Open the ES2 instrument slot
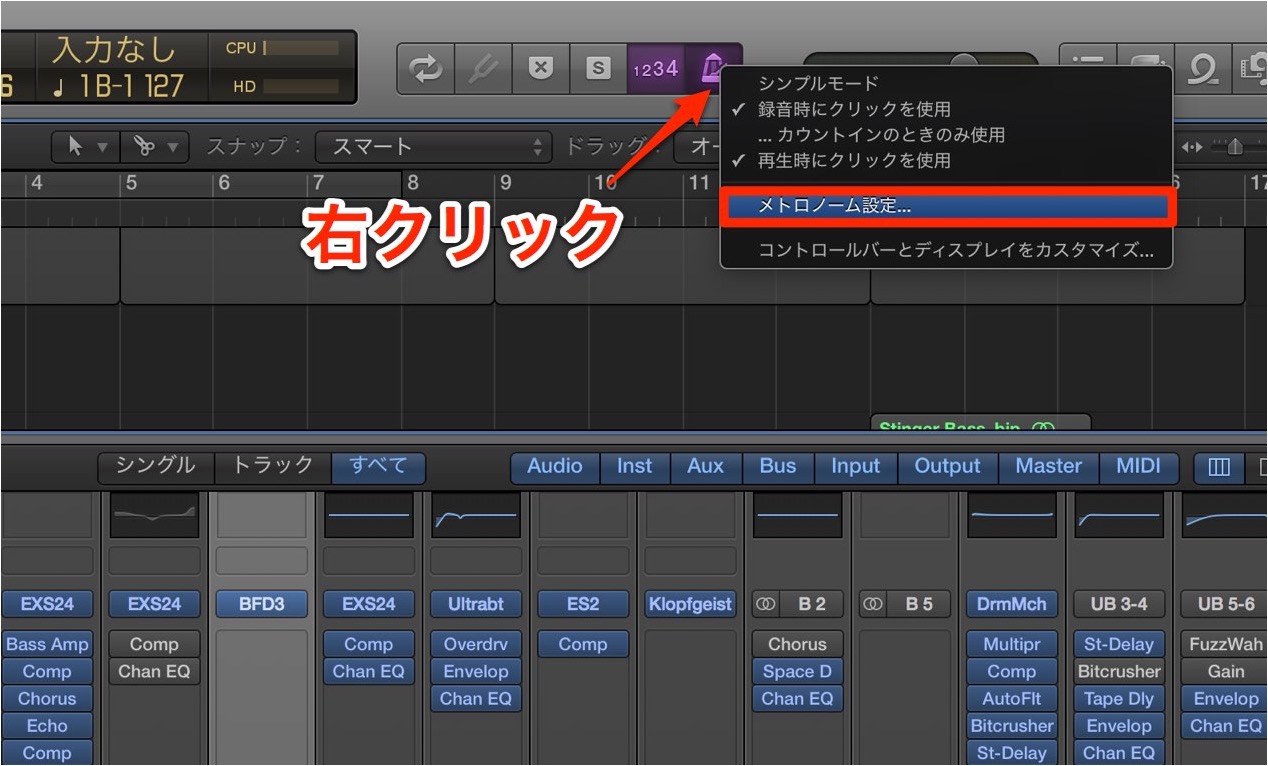Viewport: 1268px width, 766px height. [x=583, y=604]
